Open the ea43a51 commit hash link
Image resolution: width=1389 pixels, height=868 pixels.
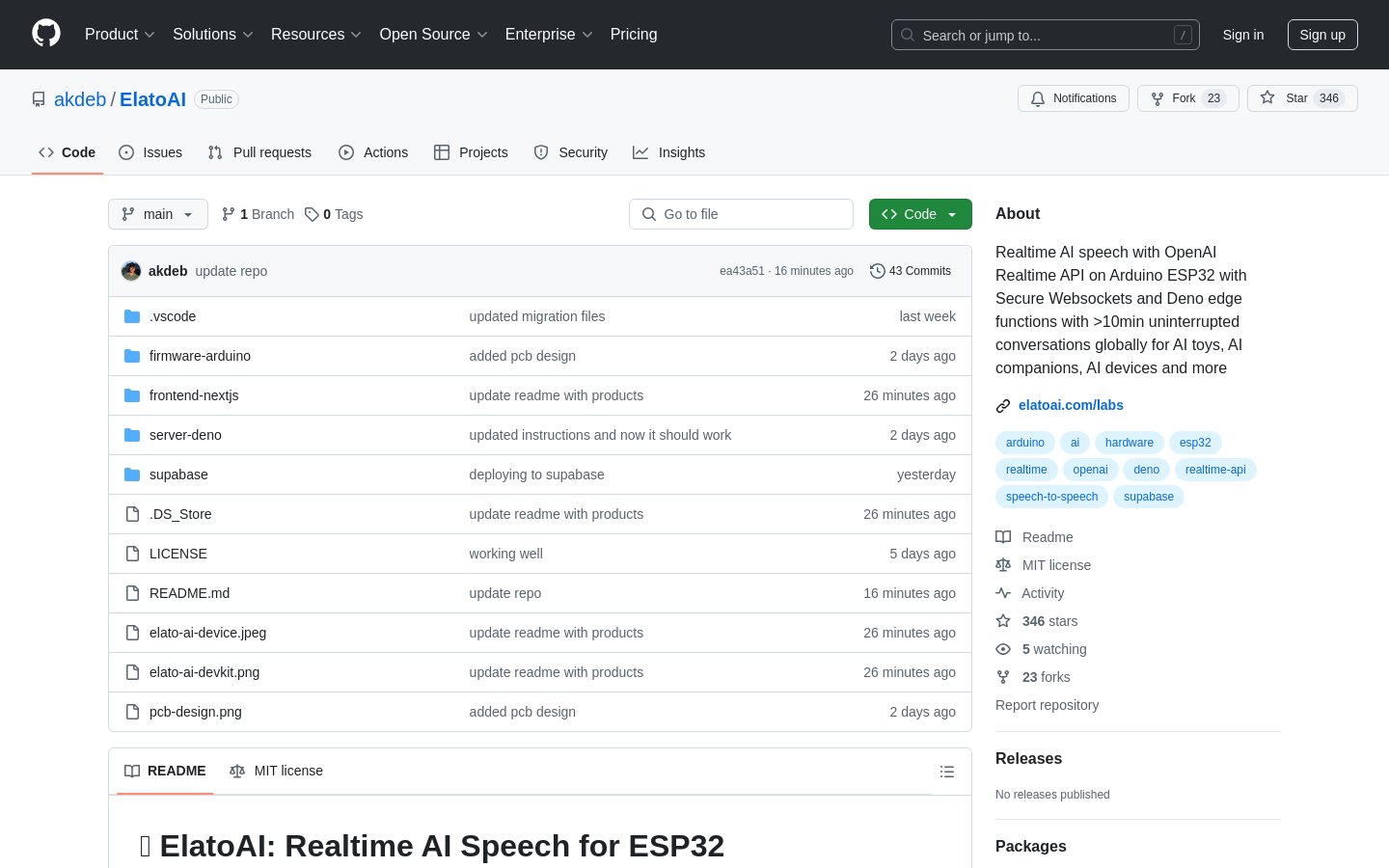742,271
